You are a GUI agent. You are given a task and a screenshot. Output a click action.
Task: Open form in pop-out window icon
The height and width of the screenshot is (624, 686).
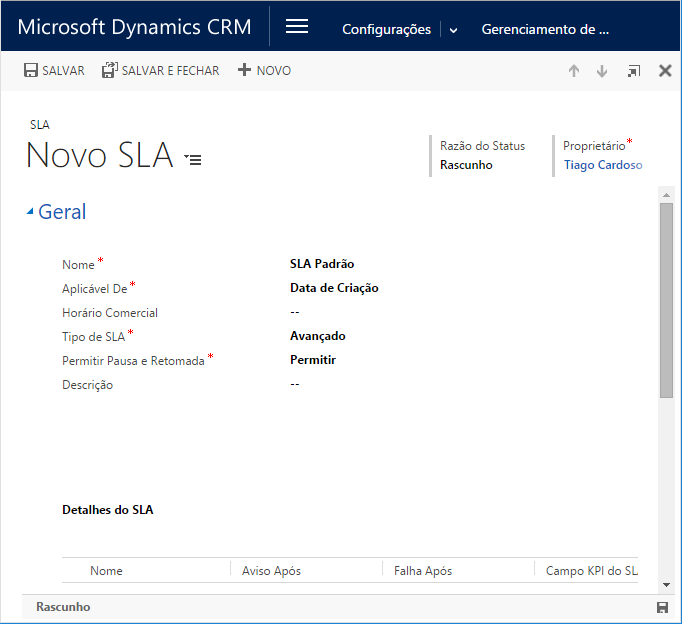(x=633, y=71)
